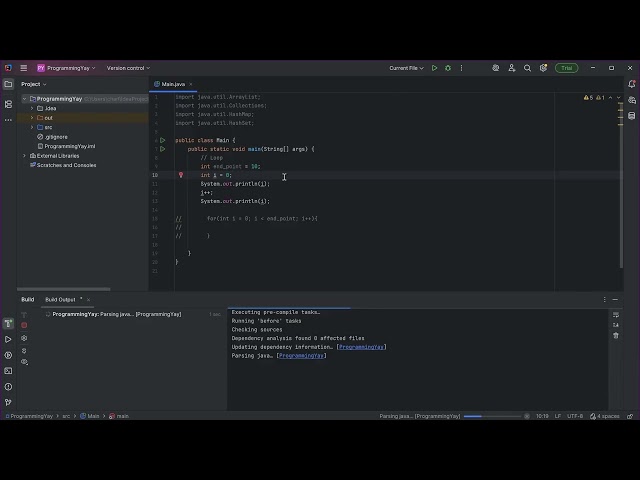Hide the Build tool window
640x480 pixels.
[615, 300]
